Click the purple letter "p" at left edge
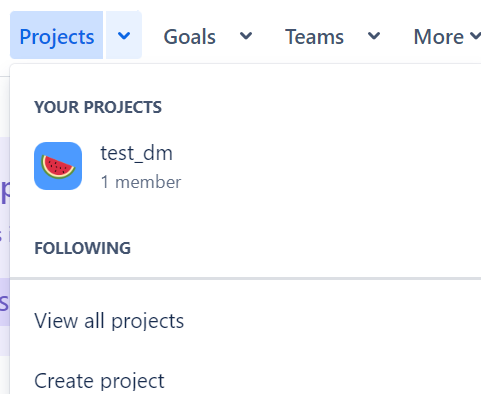Viewport: 481px width, 394px height. pos(6,192)
